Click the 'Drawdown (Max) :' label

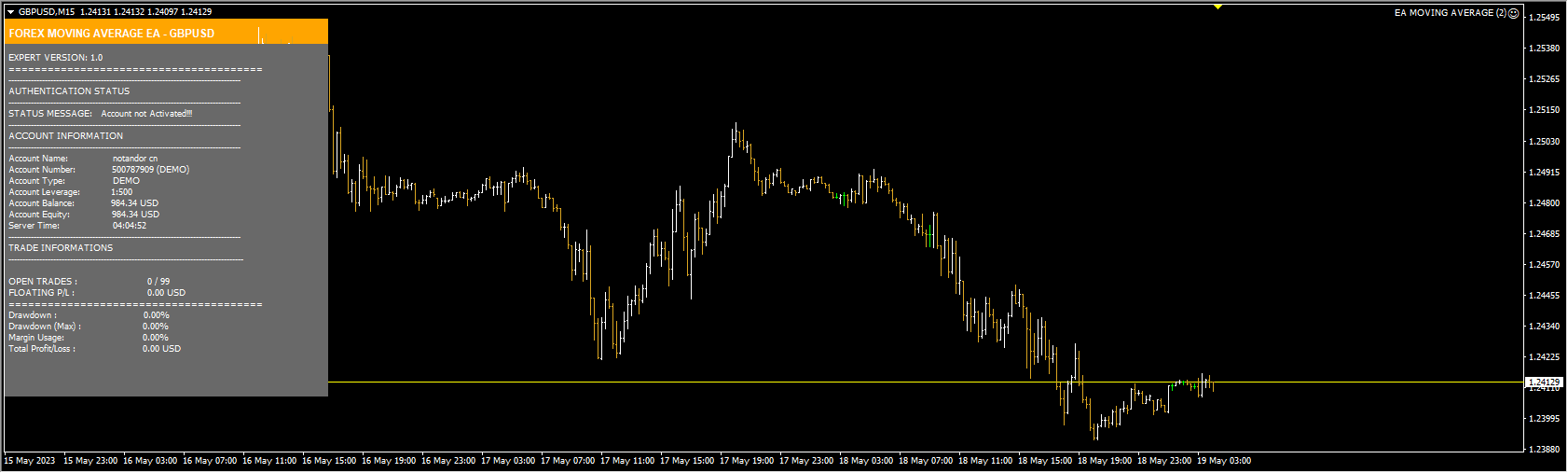click(x=45, y=327)
